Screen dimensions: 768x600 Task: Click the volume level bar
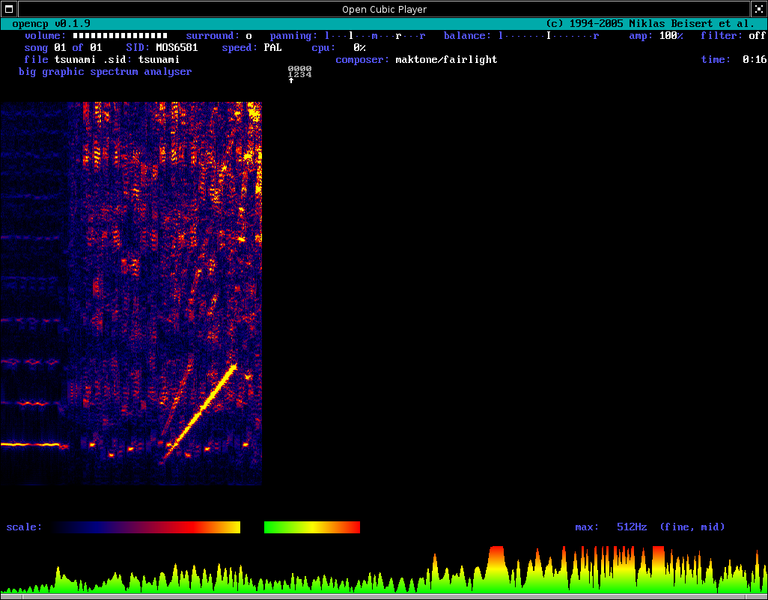tap(120, 36)
